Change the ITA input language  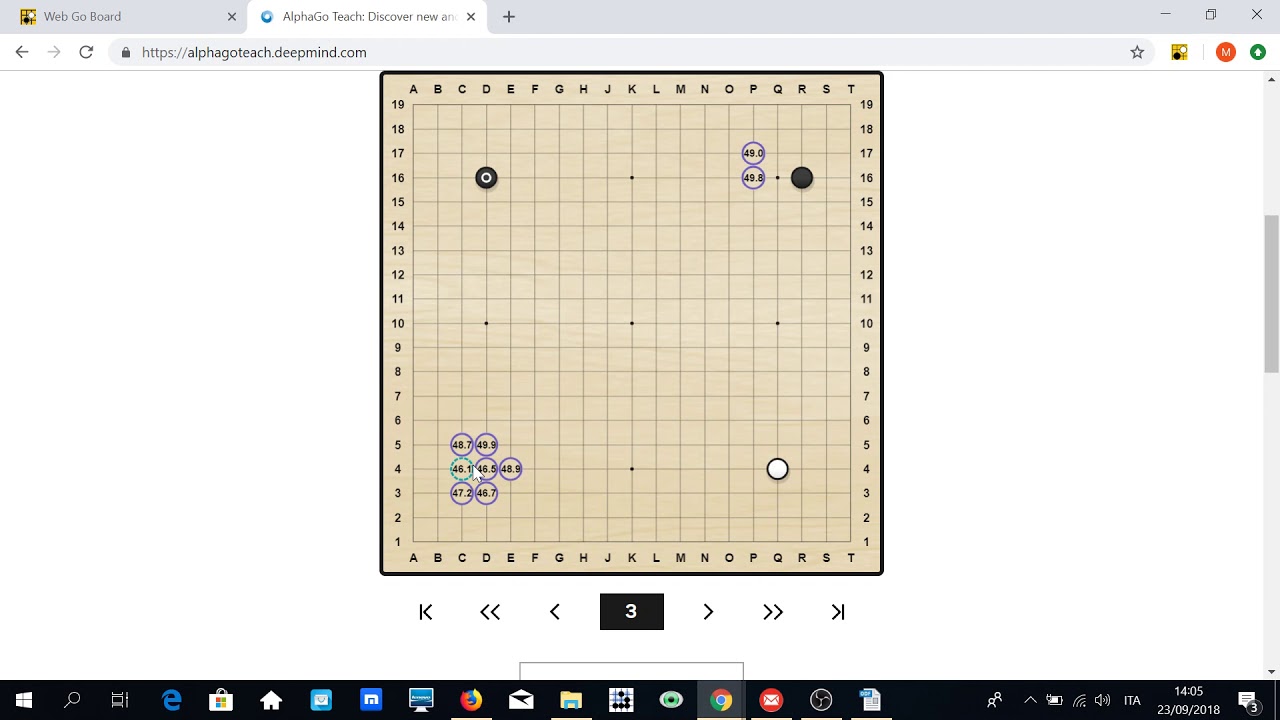tap(1132, 700)
